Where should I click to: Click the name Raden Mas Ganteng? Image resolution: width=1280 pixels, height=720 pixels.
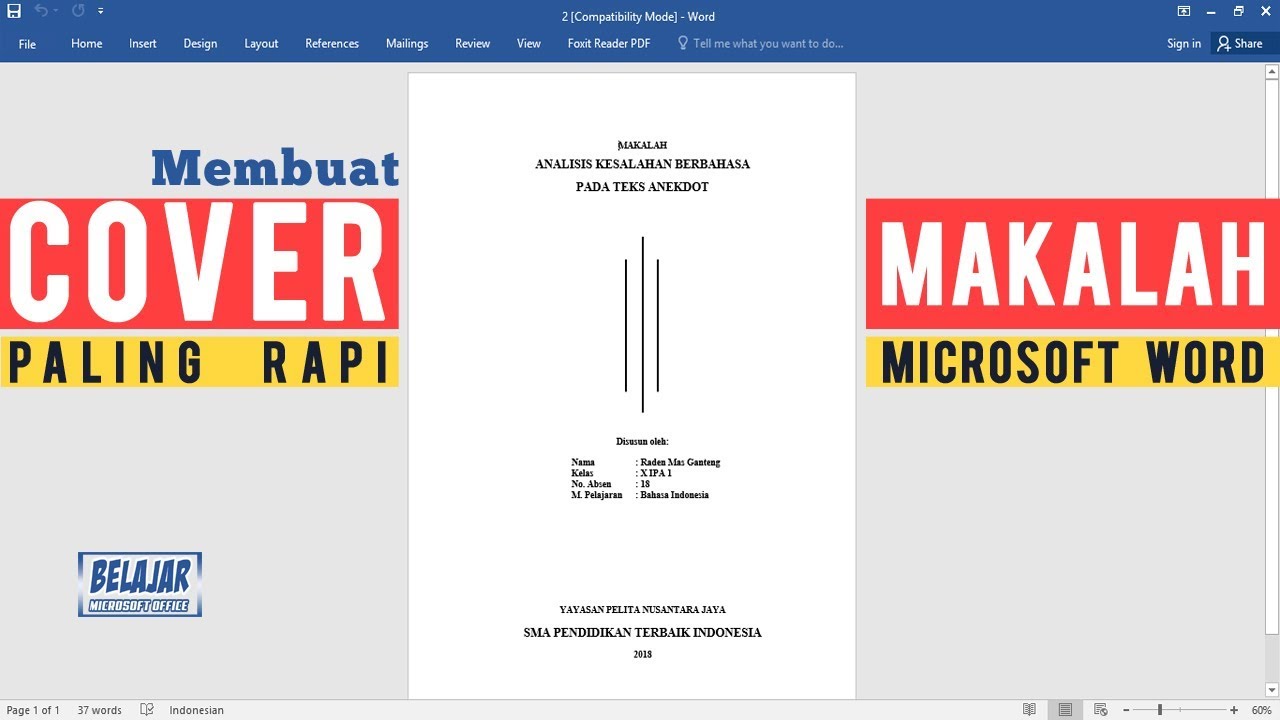tap(680, 462)
